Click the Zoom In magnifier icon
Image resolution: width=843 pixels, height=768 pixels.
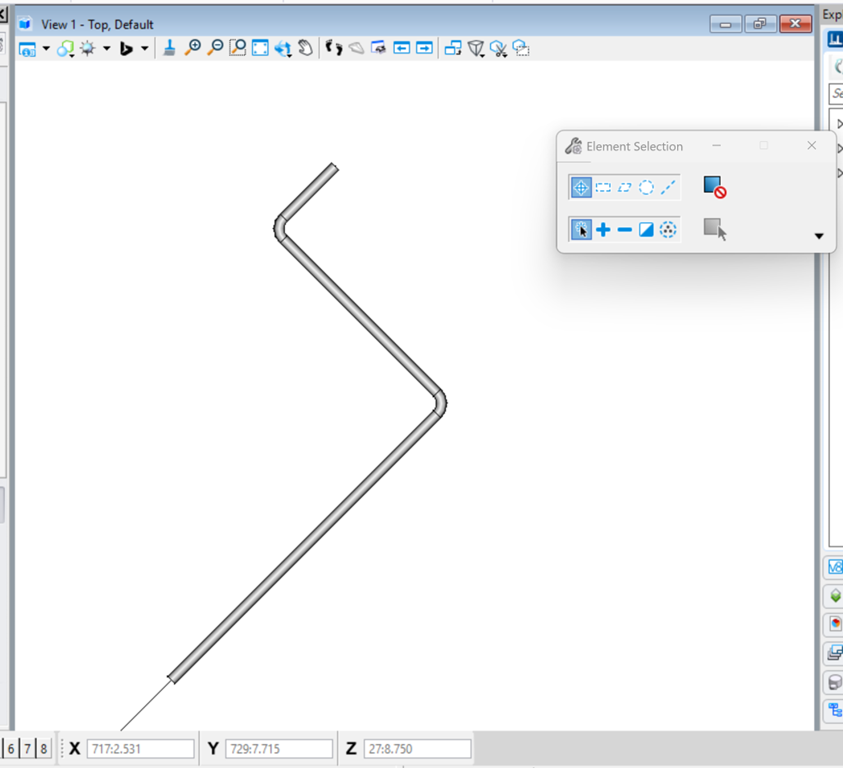point(192,48)
